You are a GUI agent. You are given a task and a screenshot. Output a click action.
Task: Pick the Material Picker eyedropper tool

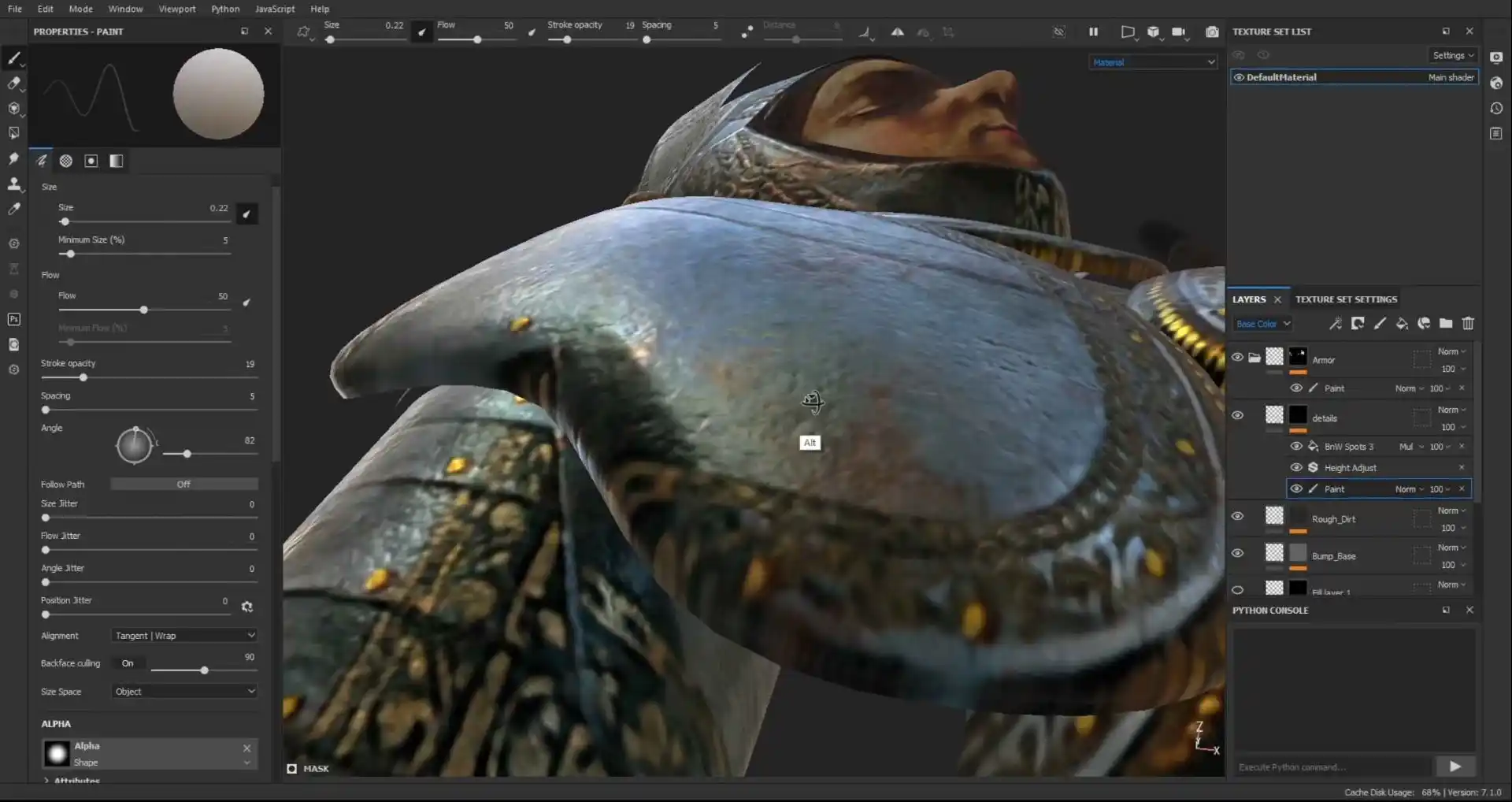click(13, 209)
